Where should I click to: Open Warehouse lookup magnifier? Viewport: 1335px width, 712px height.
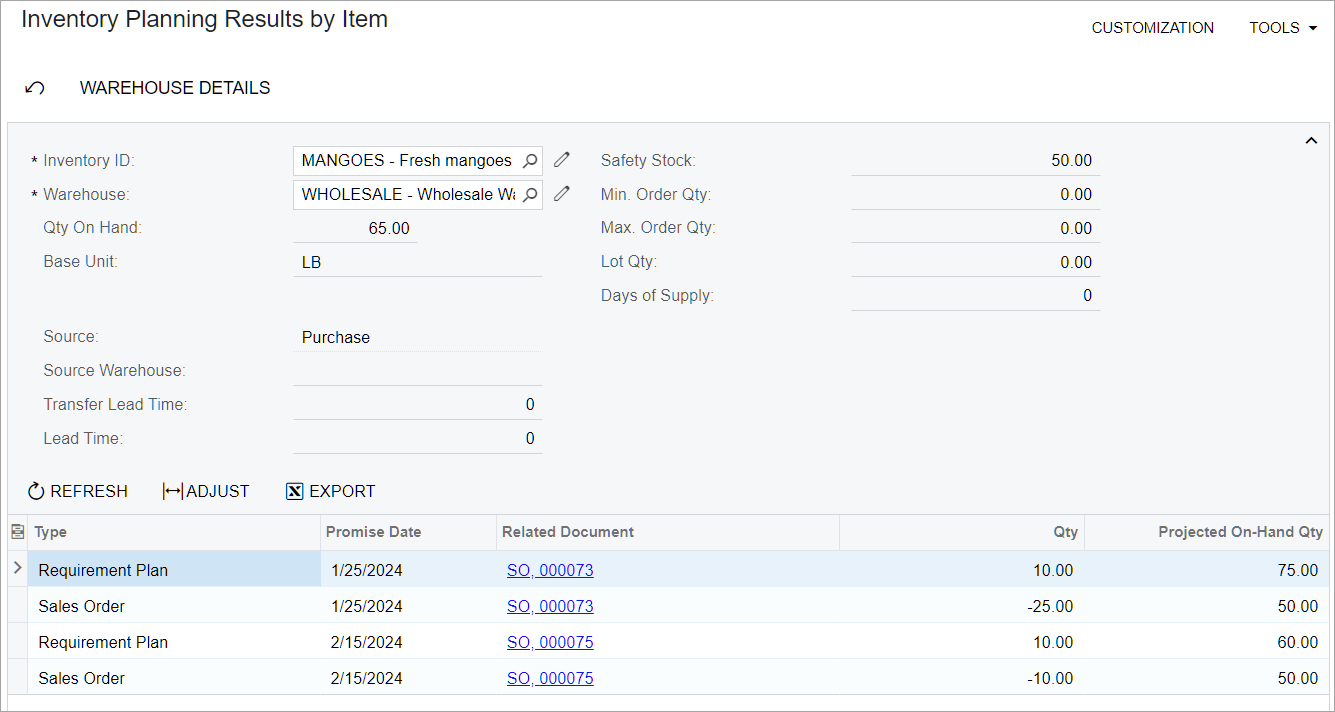[x=530, y=194]
